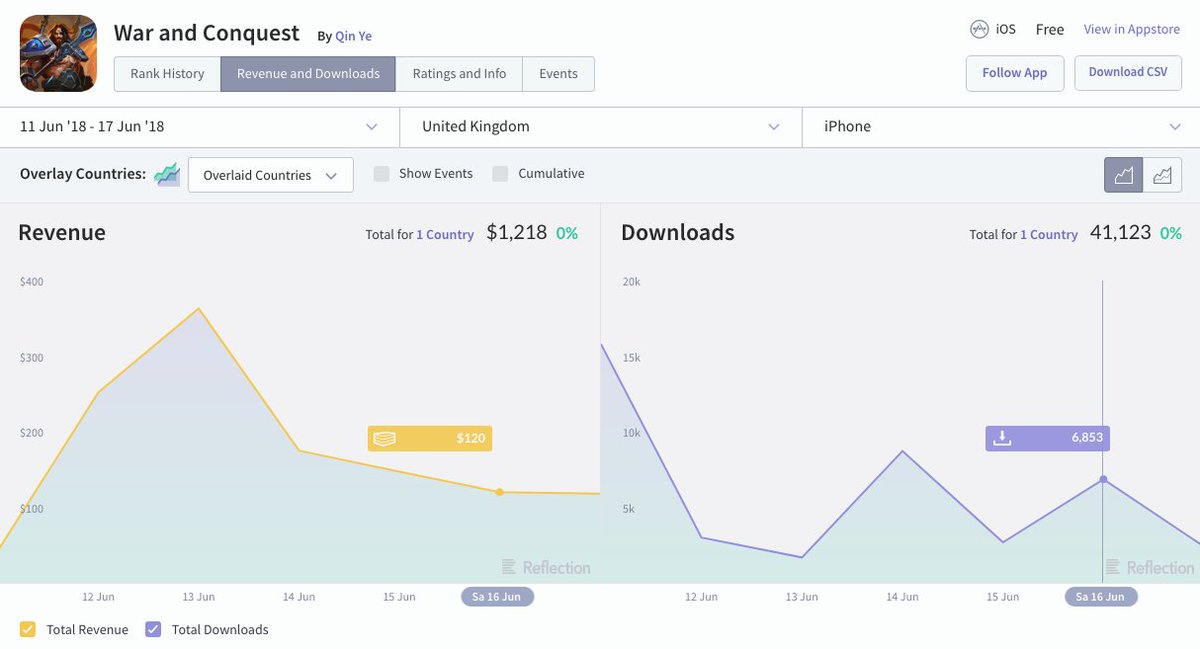Image resolution: width=1200 pixels, height=649 pixels.
Task: Enable the Cumulative checkbox
Action: coord(500,174)
